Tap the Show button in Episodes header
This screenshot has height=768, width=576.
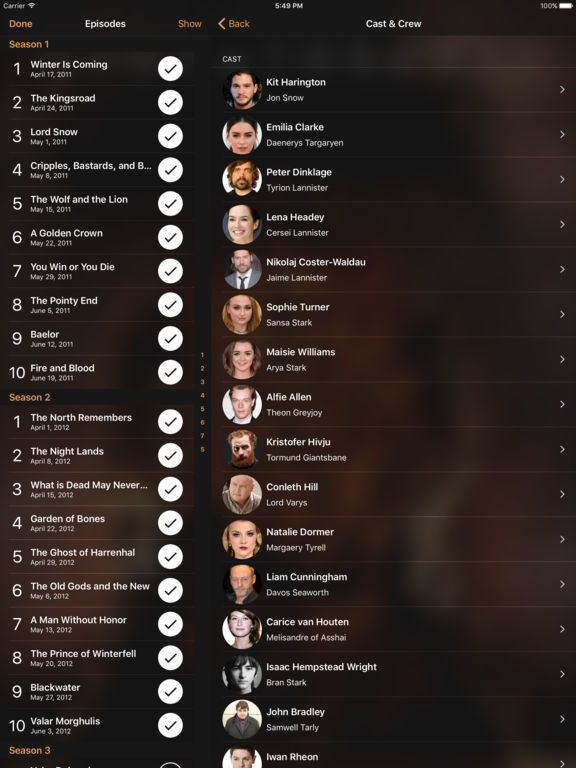pos(190,24)
